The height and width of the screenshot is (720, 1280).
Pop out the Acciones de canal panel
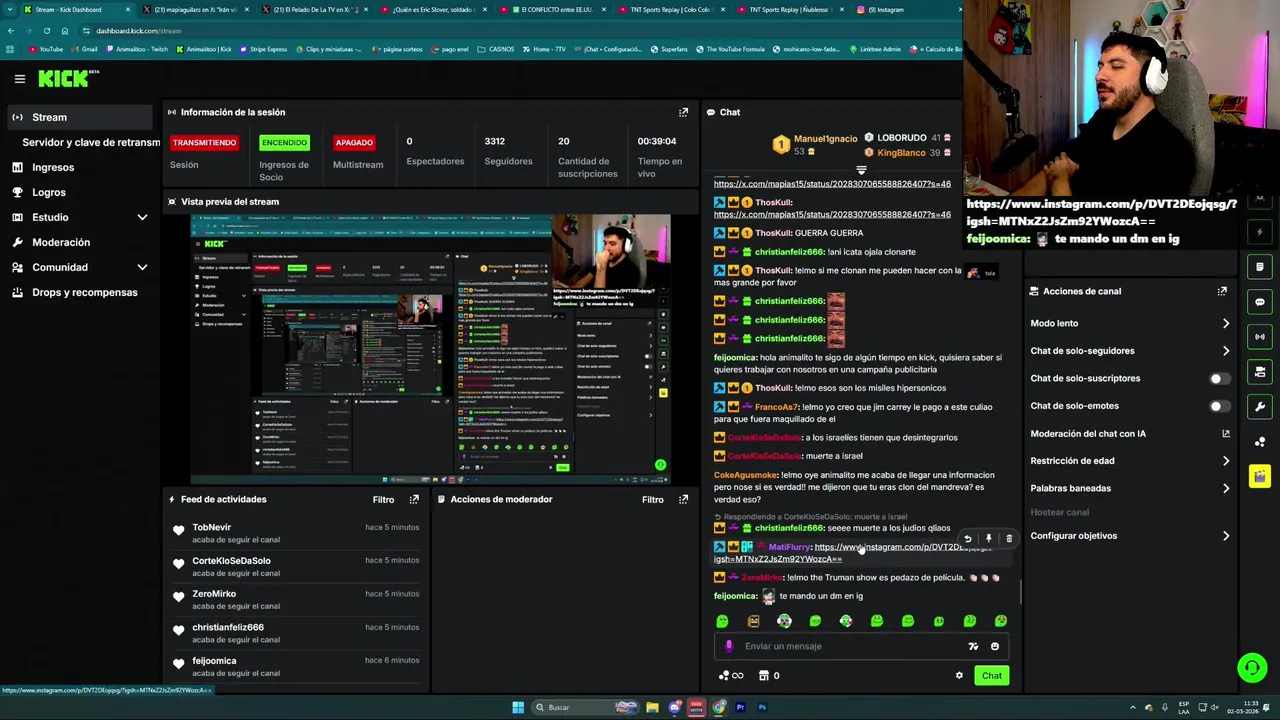point(1222,291)
